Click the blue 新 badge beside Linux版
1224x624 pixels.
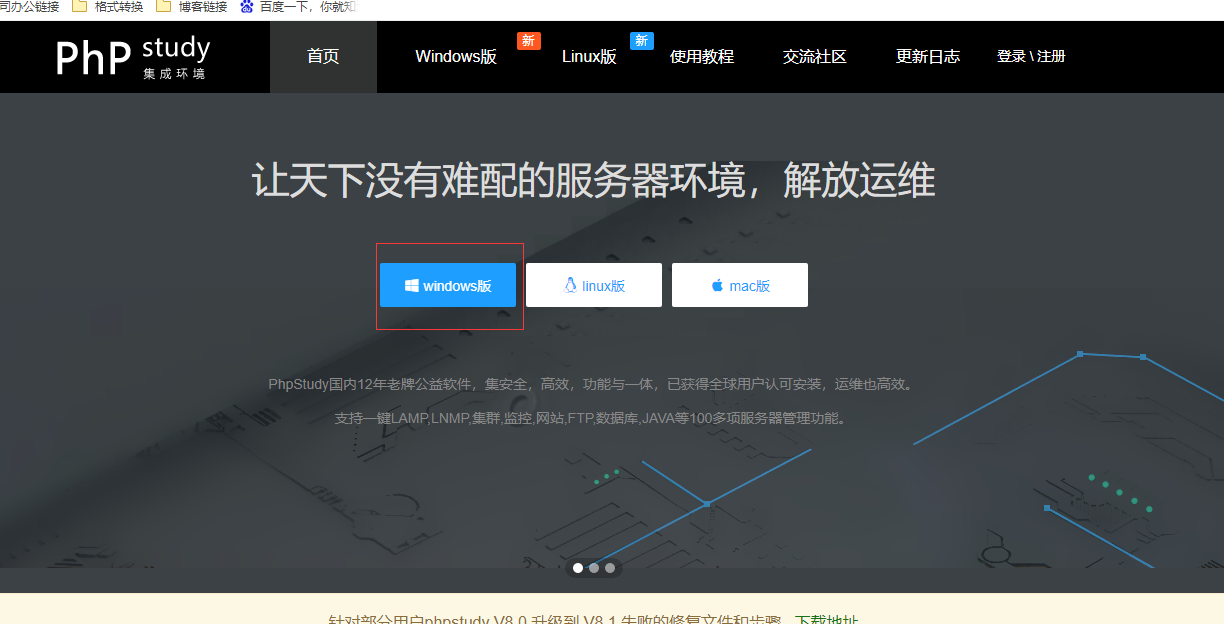coord(642,41)
